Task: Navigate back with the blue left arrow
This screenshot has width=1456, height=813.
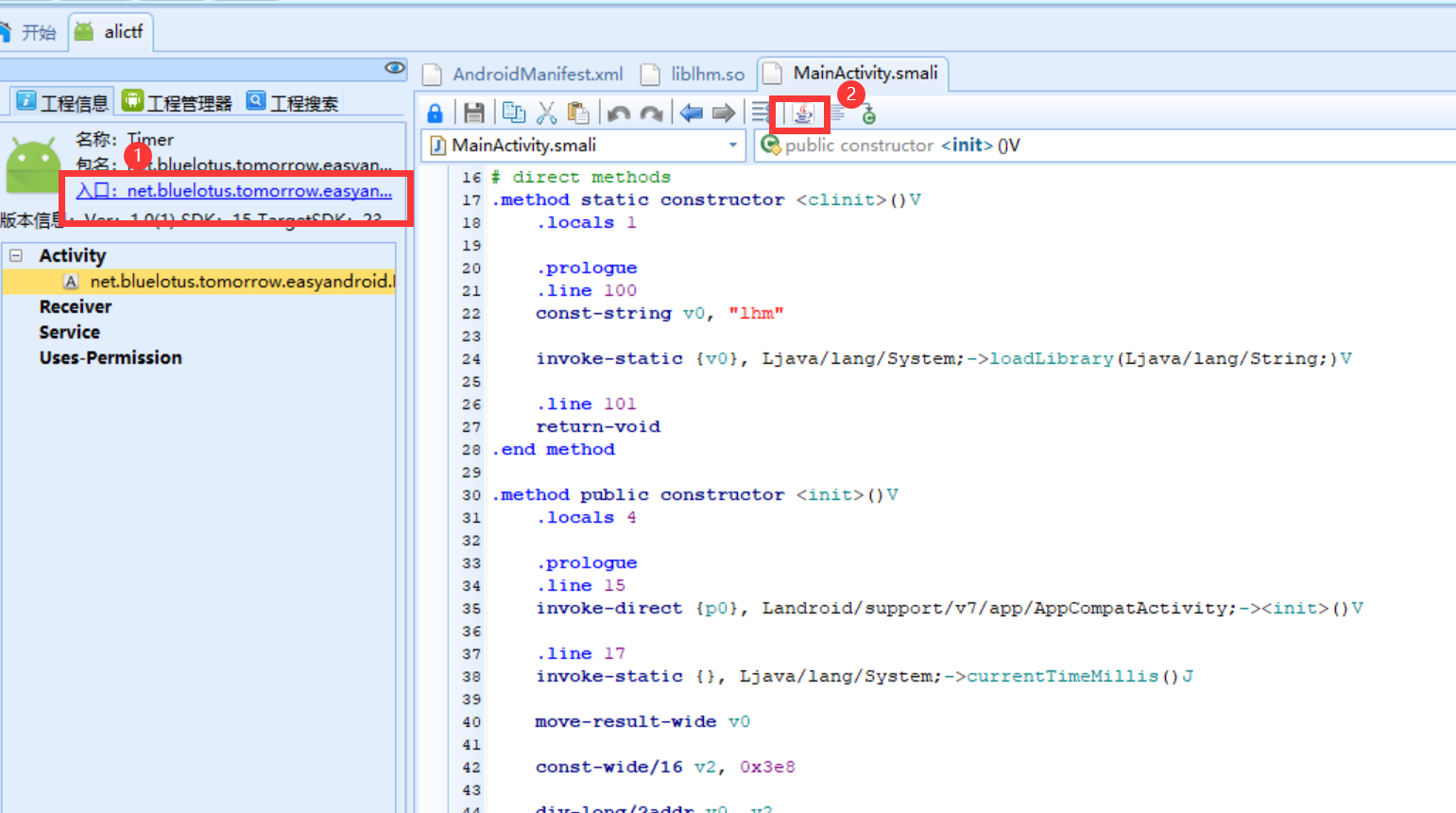Action: [692, 113]
